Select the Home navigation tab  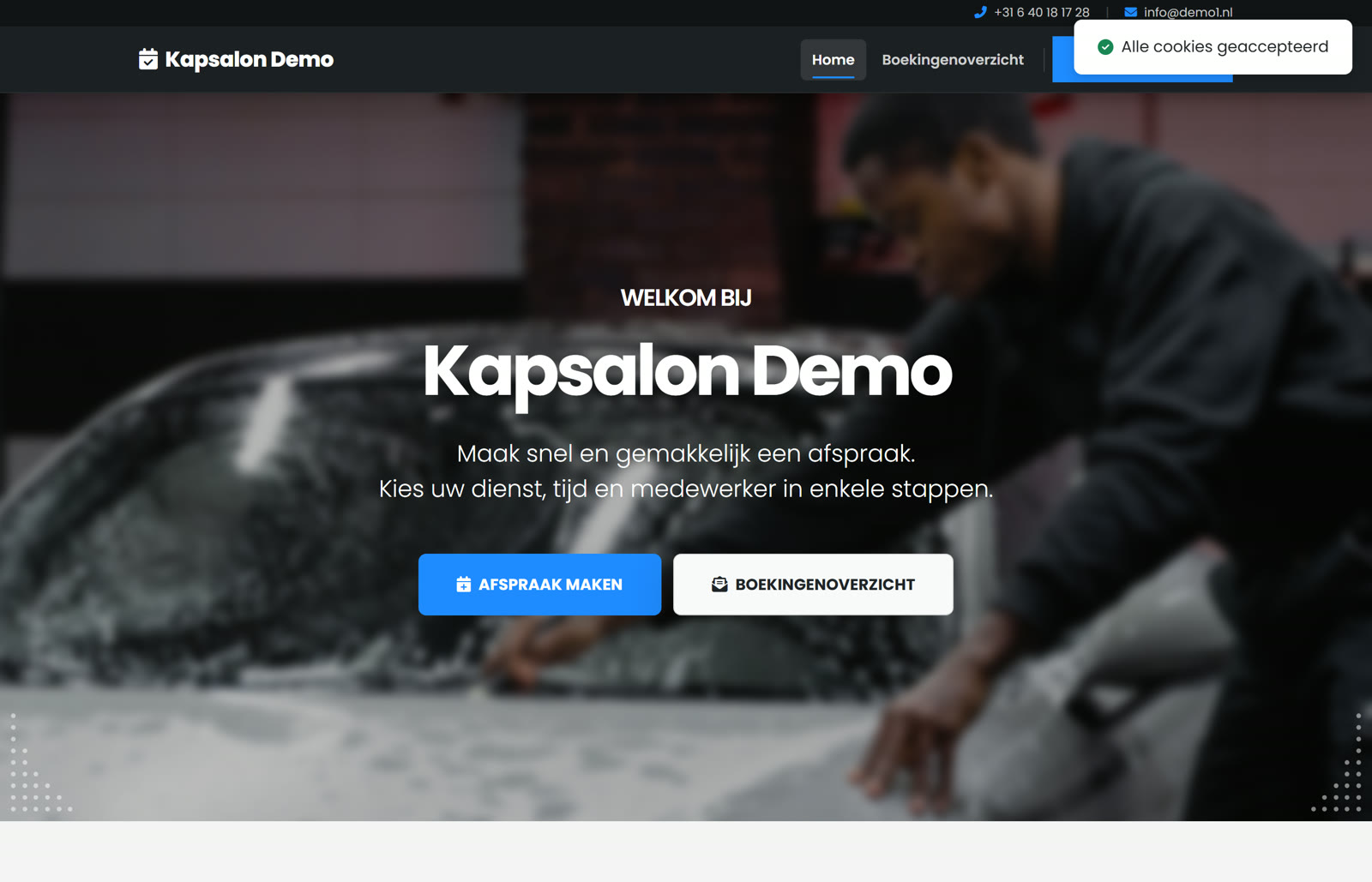(x=833, y=60)
